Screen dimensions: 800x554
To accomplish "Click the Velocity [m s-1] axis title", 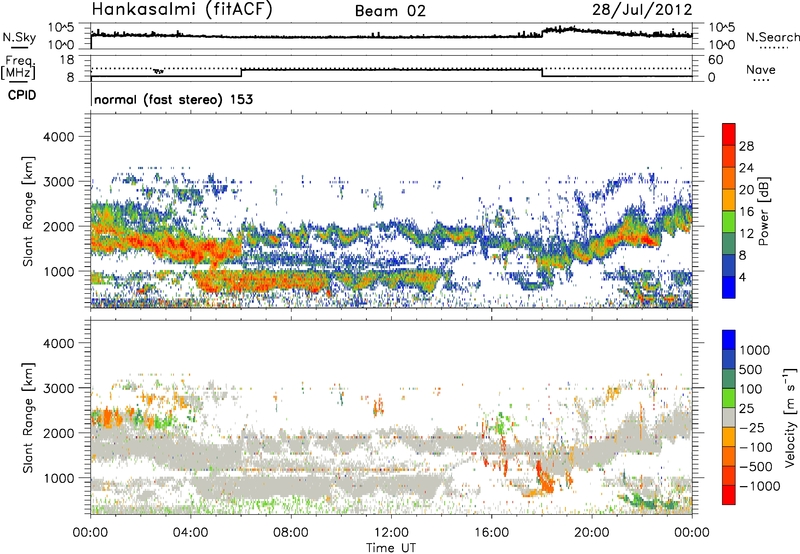I will (790, 417).
